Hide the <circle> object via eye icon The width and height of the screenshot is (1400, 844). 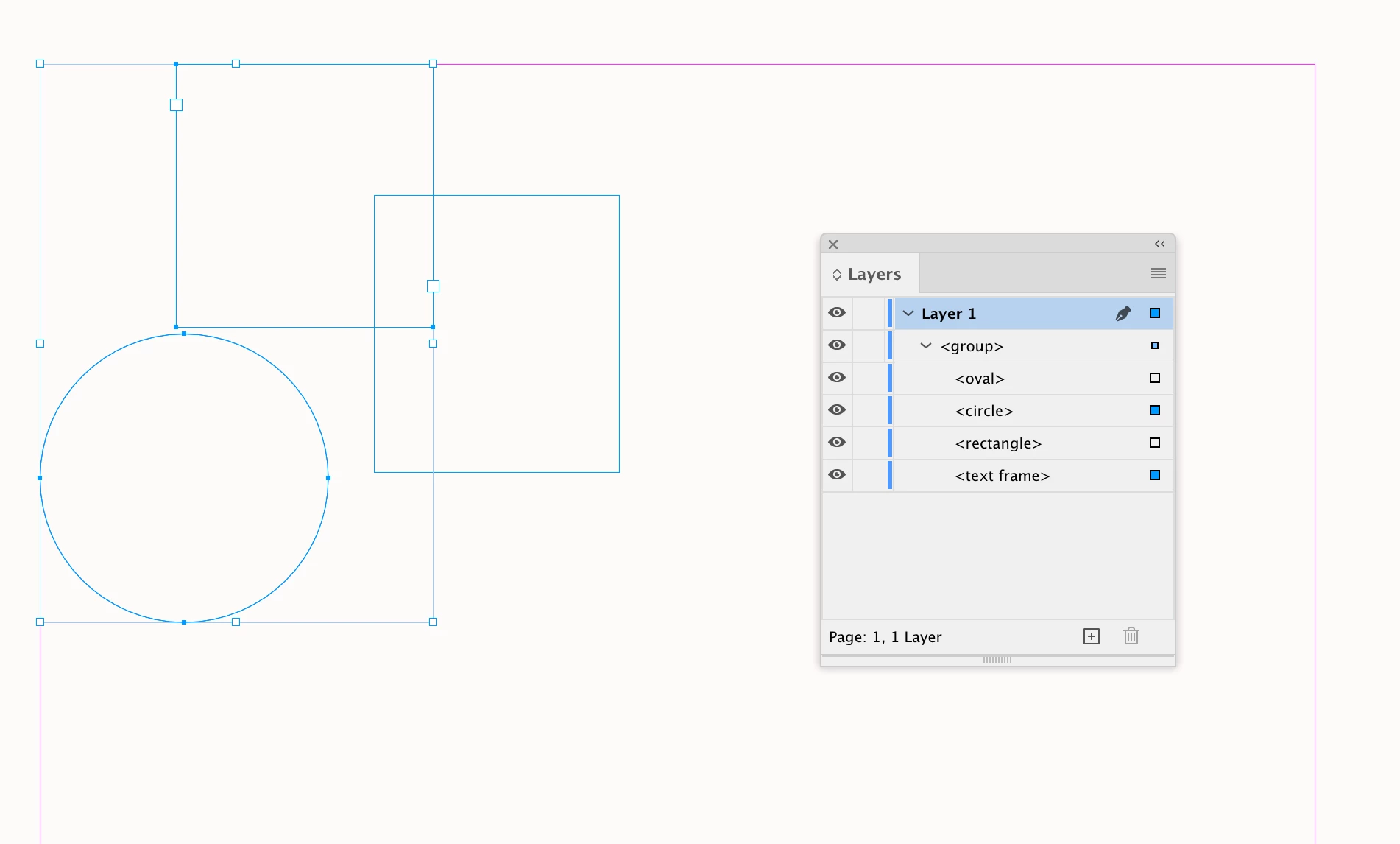pyautogui.click(x=837, y=410)
